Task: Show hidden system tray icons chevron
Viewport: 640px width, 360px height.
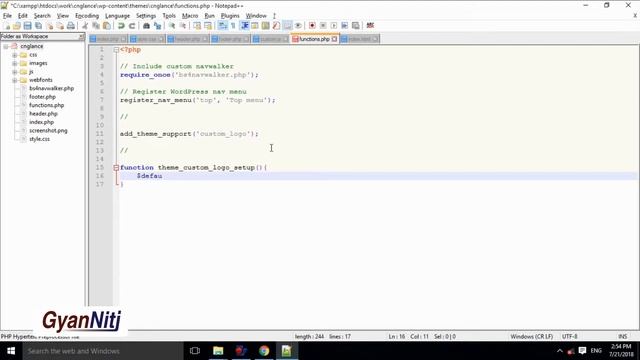Action: tap(560, 351)
